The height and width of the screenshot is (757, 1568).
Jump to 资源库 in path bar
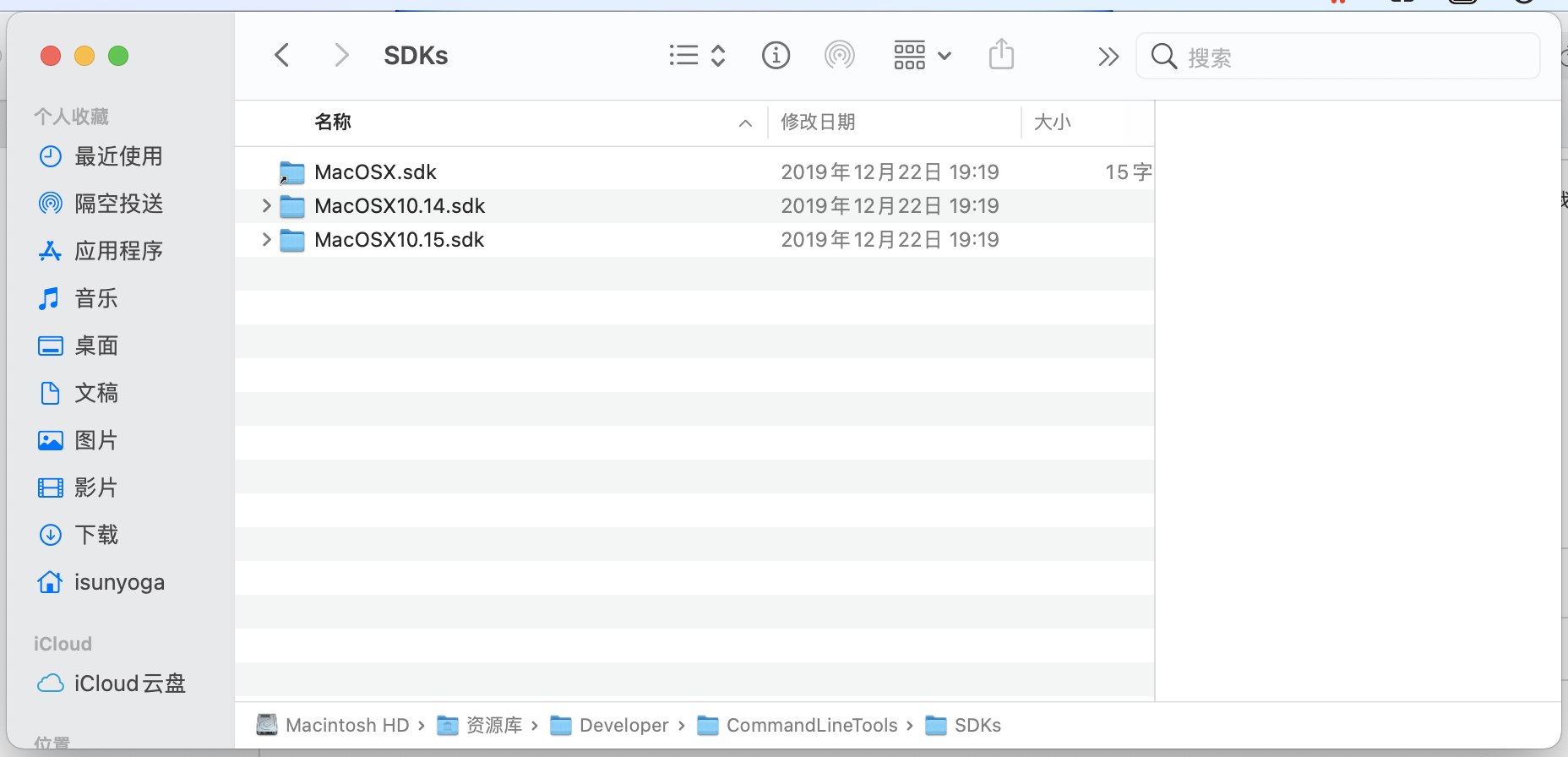point(494,725)
